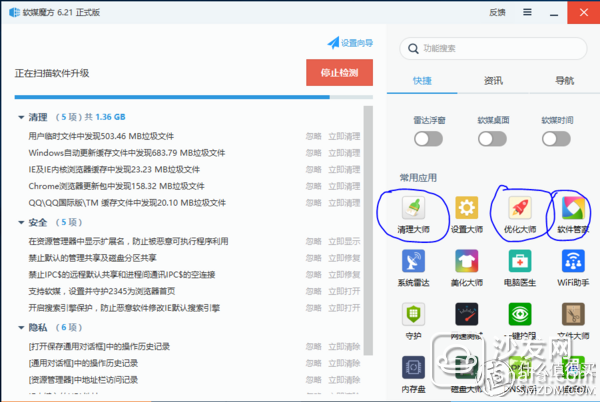
Task: Toggle 雷达浮窗 switch
Action: [x=429, y=139]
